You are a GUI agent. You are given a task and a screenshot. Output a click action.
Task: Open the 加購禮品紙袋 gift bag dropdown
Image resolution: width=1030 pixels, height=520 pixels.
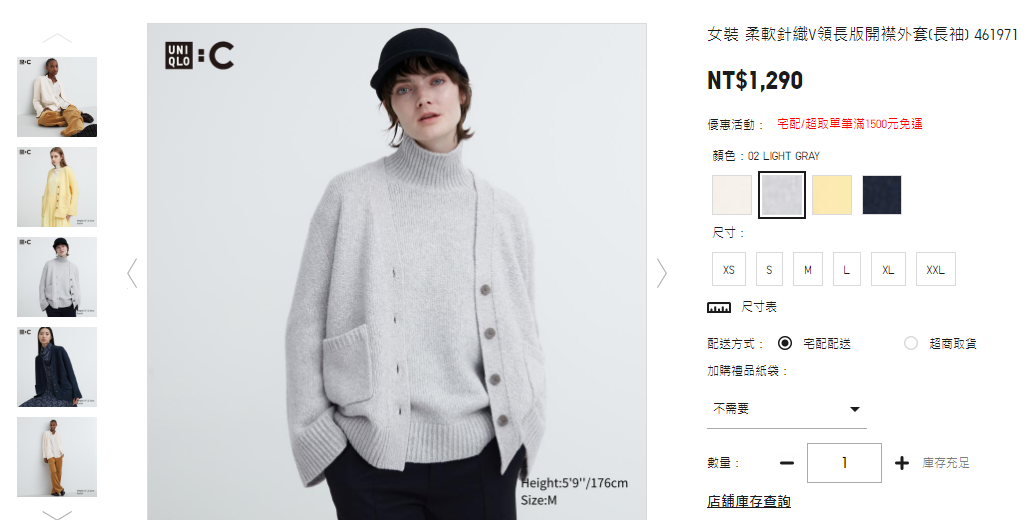point(786,409)
